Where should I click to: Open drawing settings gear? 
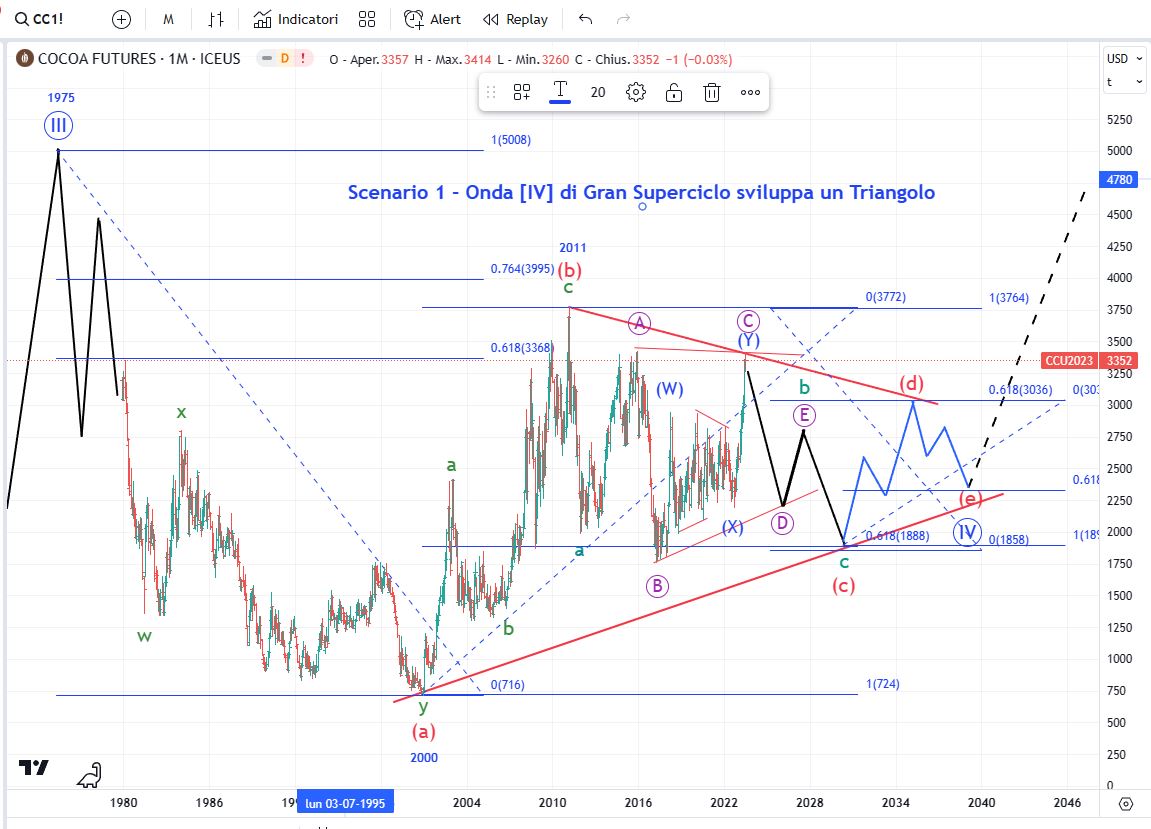click(x=636, y=93)
